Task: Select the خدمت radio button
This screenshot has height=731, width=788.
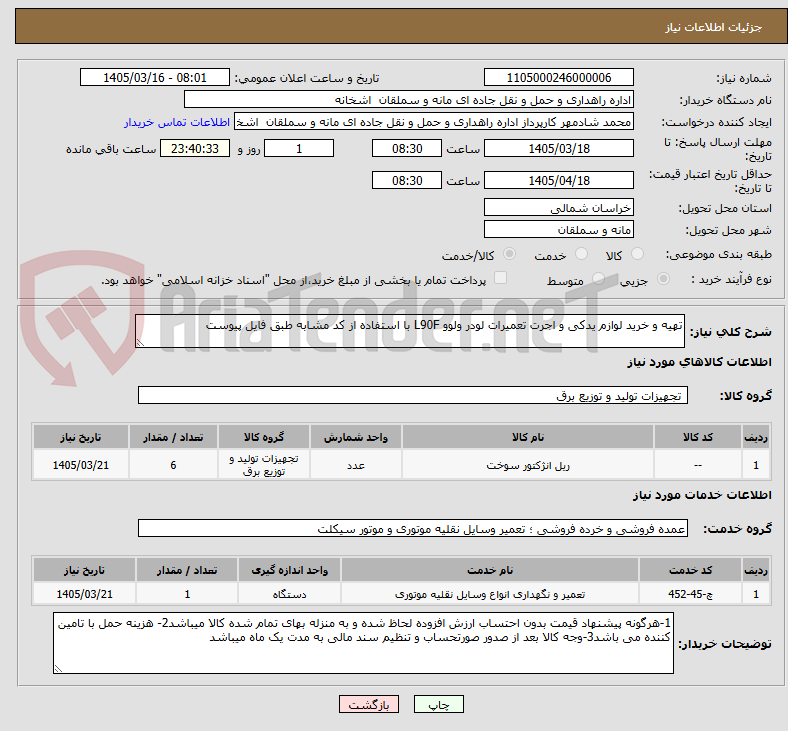Action: point(581,254)
